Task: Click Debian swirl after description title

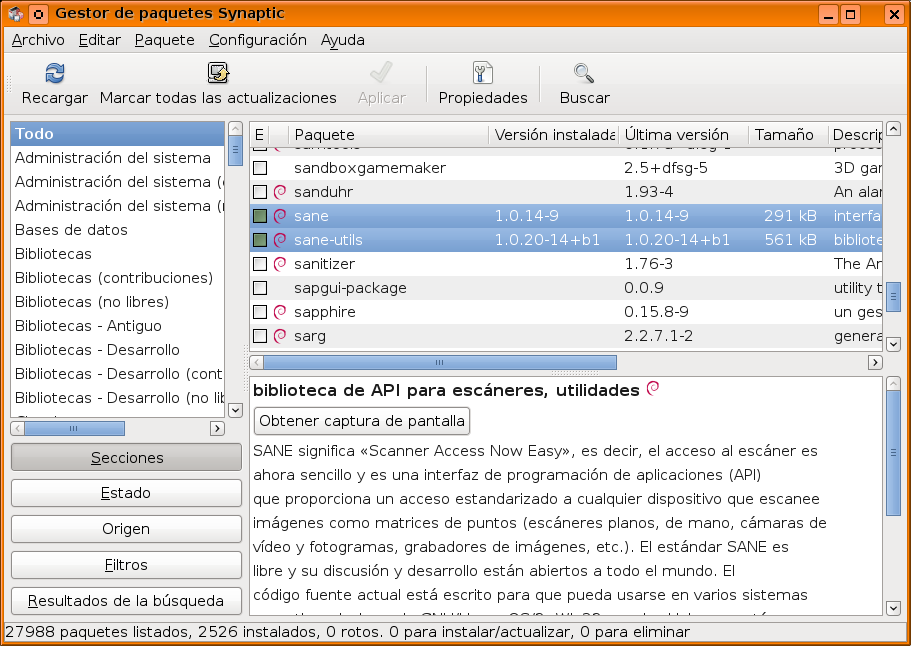Action: coord(653,388)
